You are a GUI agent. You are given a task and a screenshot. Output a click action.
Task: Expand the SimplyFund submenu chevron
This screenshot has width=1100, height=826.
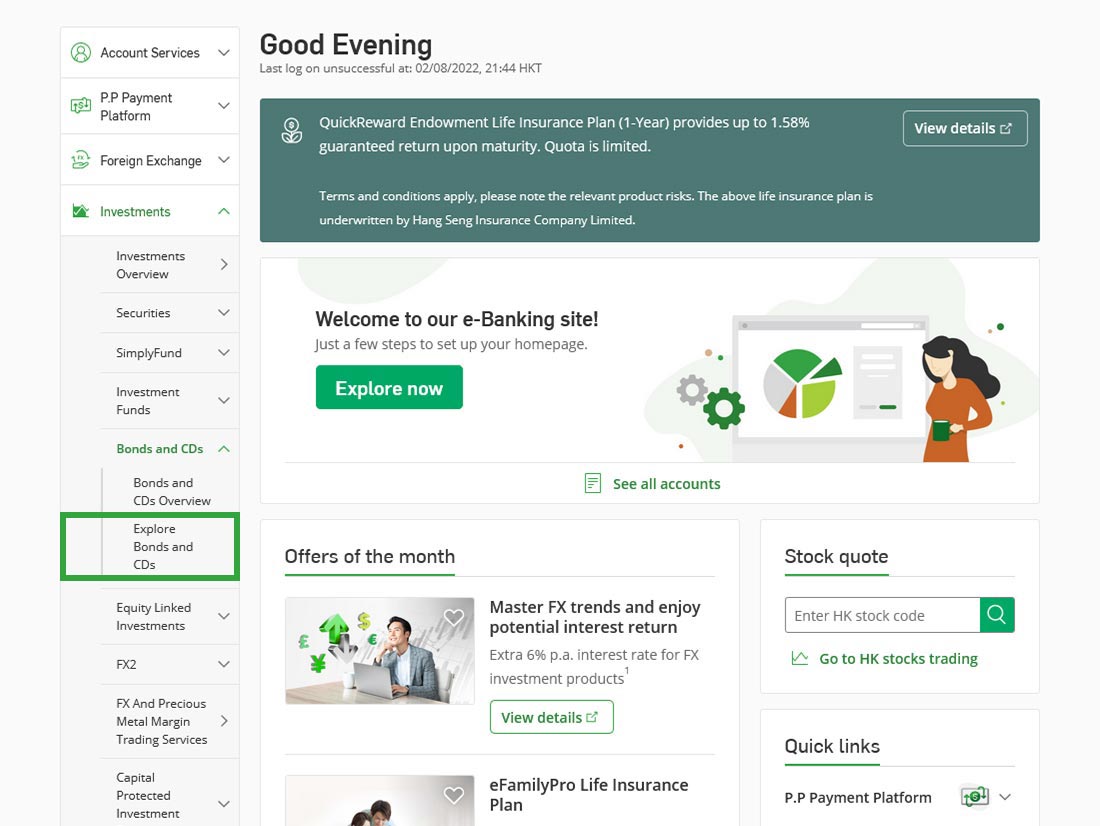224,352
